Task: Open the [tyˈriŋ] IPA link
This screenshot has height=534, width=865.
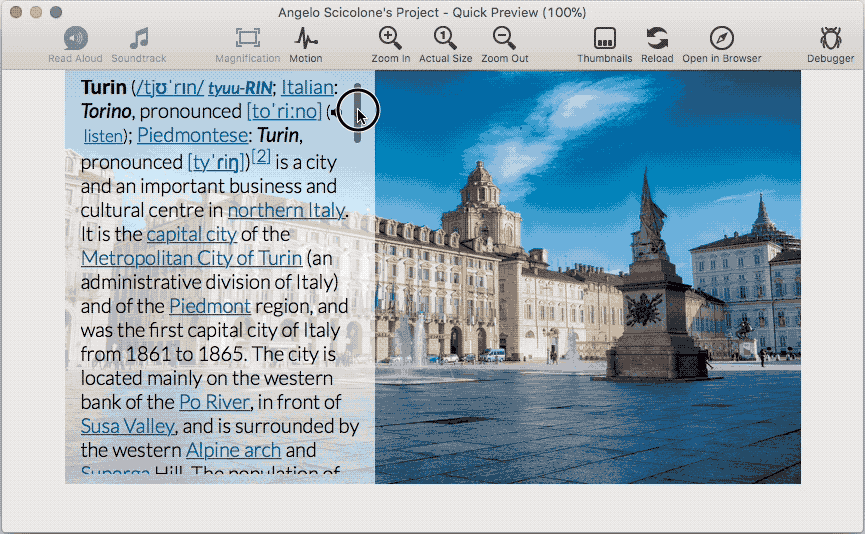Action: (218, 162)
